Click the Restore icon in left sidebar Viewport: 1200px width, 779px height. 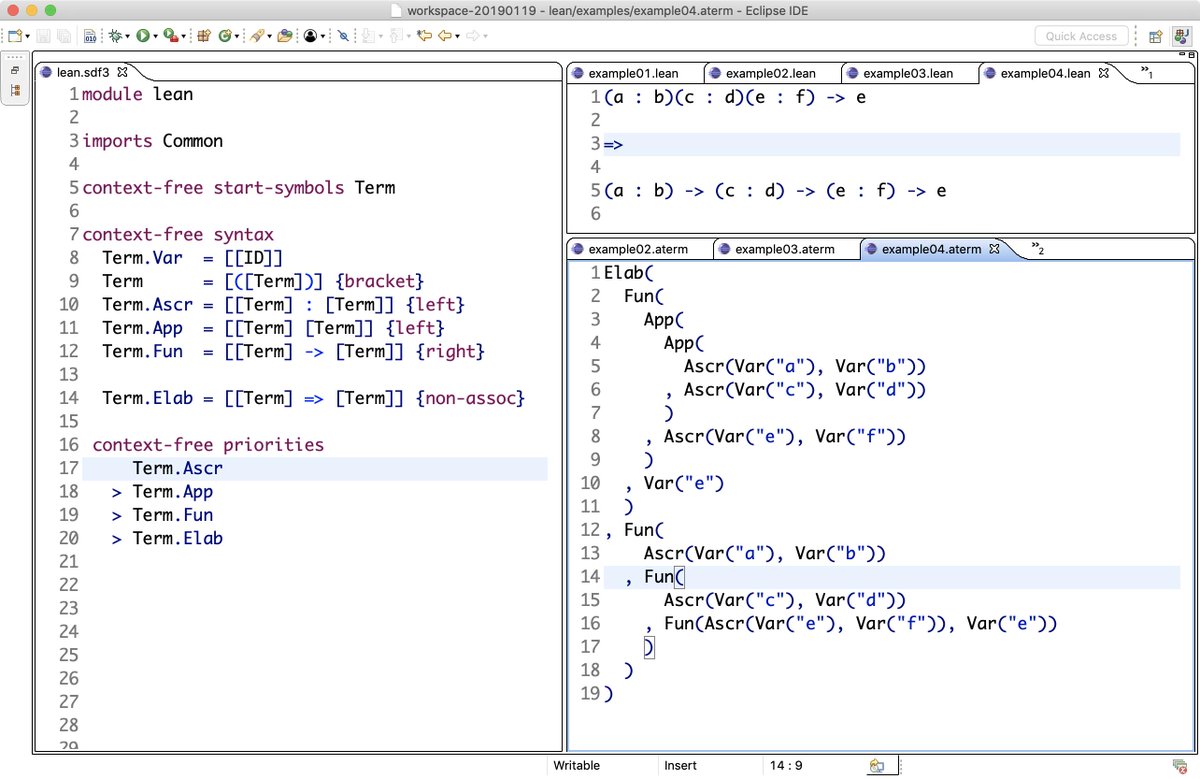pyautogui.click(x=15, y=71)
